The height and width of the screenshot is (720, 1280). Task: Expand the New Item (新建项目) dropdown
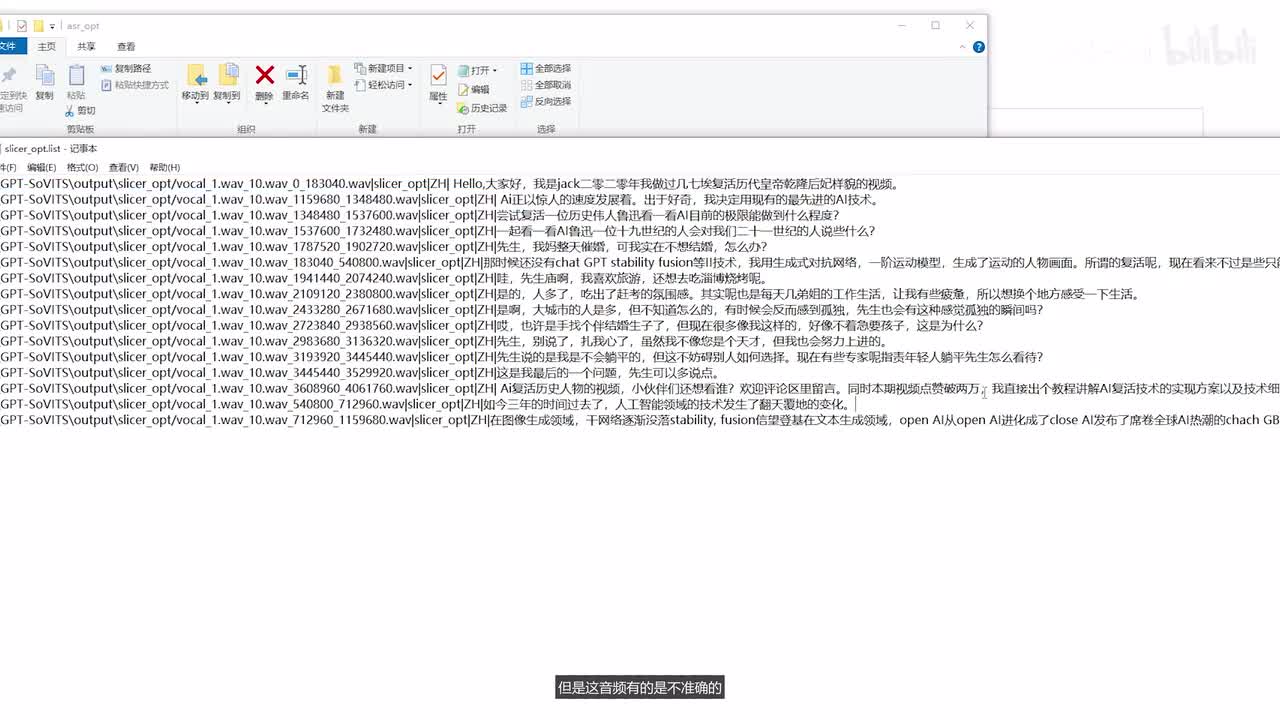point(388,69)
